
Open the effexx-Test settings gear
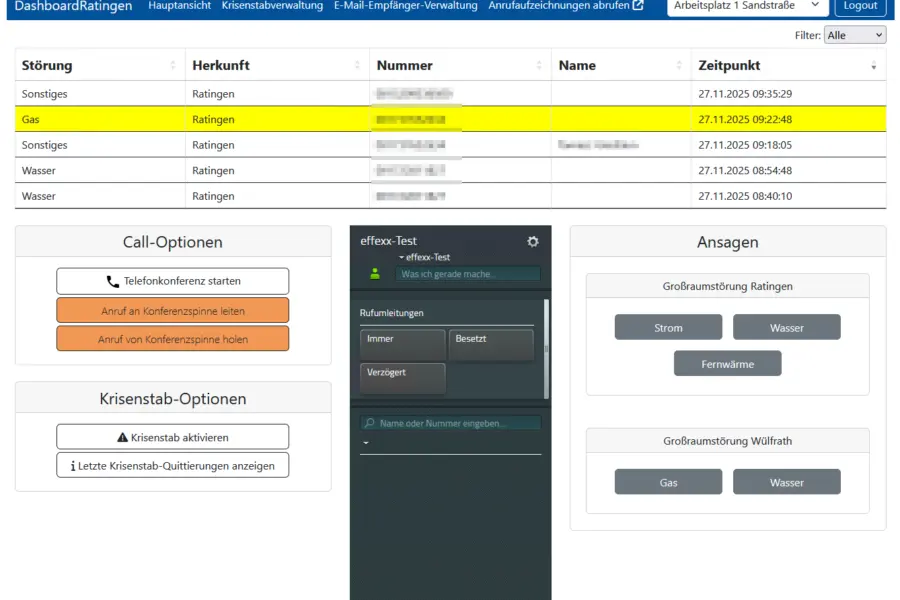532,241
